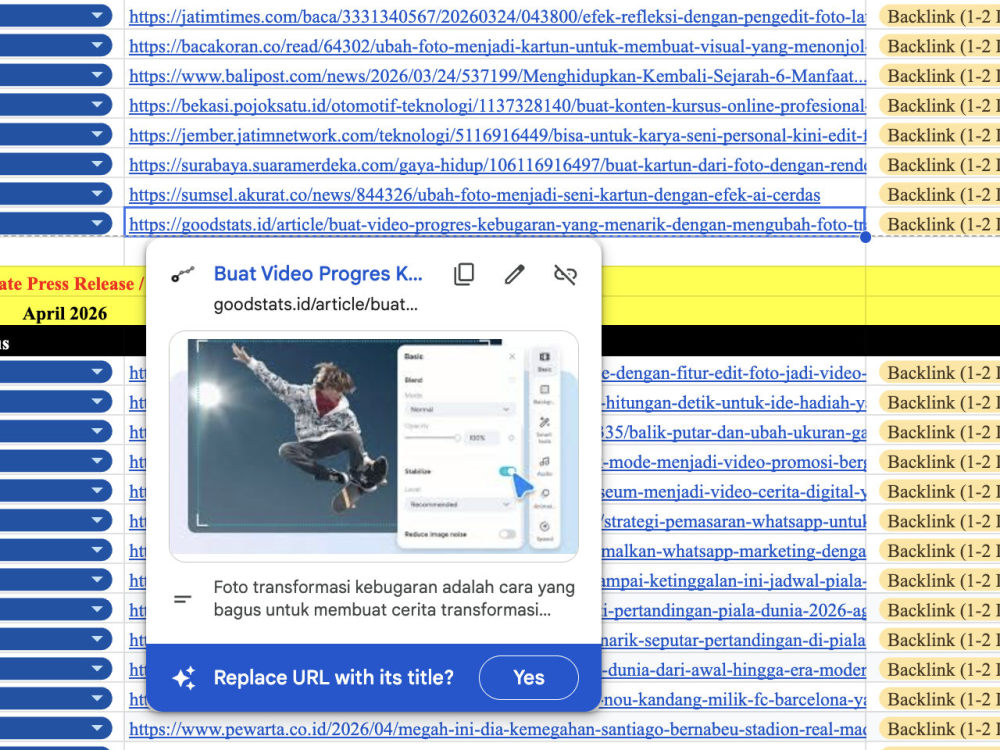Open the bekasi.pojoksatu.id kursus-online link
The image size is (1000, 750).
coord(497,106)
